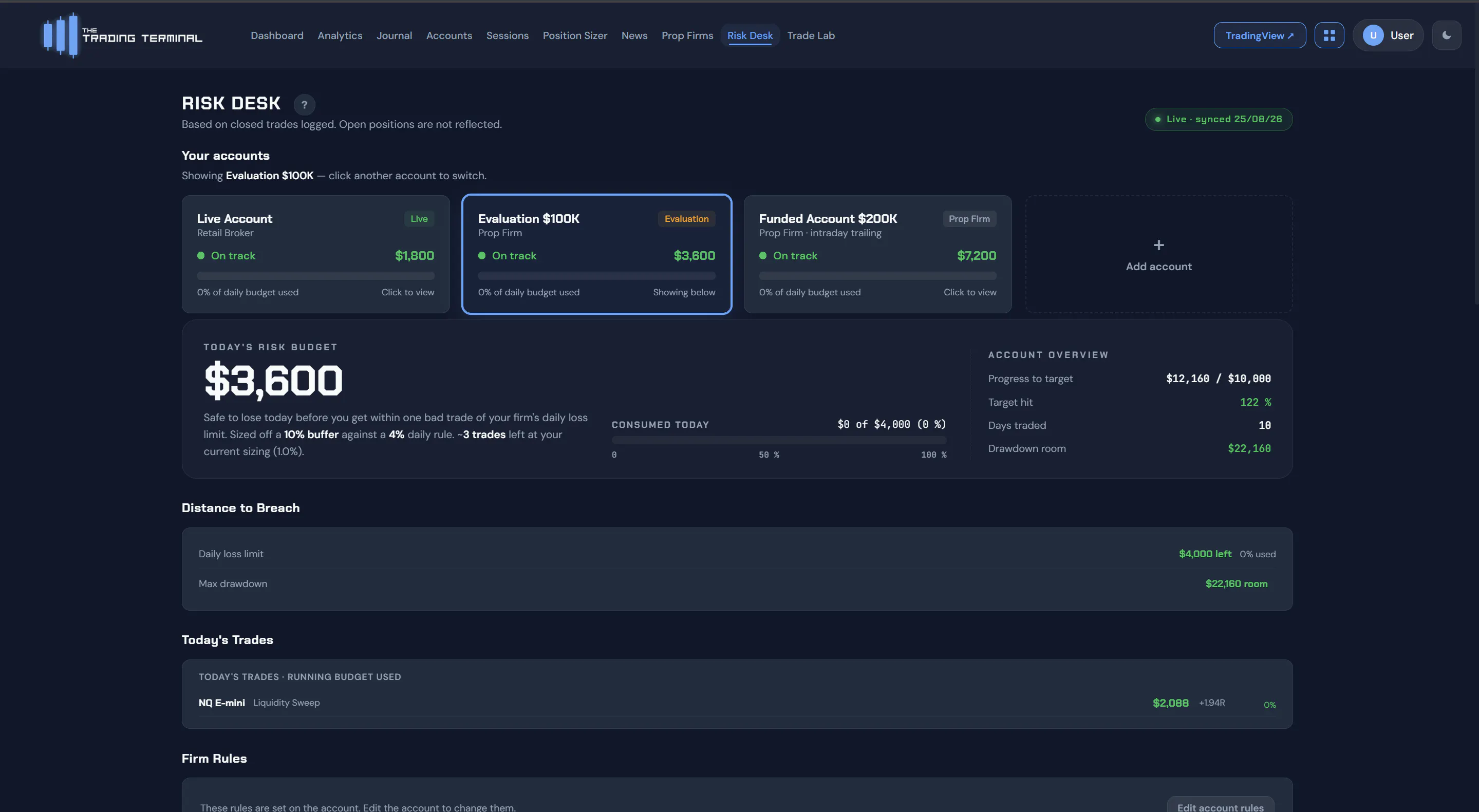This screenshot has height=812, width=1479.
Task: Click the NQ E-mini trade row
Action: 737,703
